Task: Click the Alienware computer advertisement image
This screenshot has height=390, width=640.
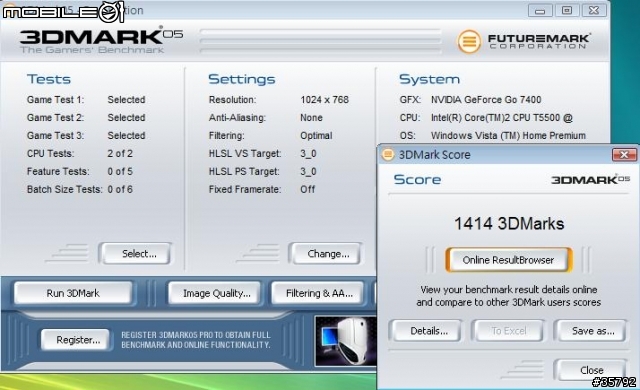Action: point(346,341)
